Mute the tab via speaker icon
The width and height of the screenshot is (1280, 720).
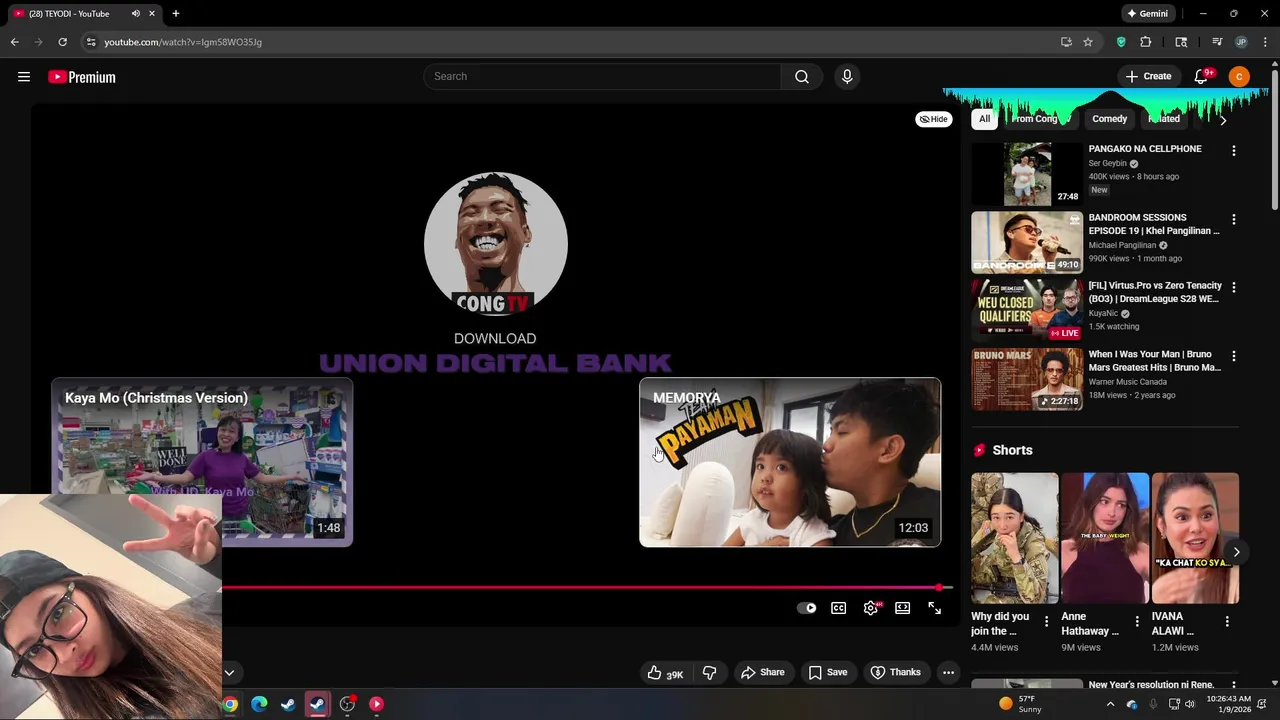click(x=135, y=14)
